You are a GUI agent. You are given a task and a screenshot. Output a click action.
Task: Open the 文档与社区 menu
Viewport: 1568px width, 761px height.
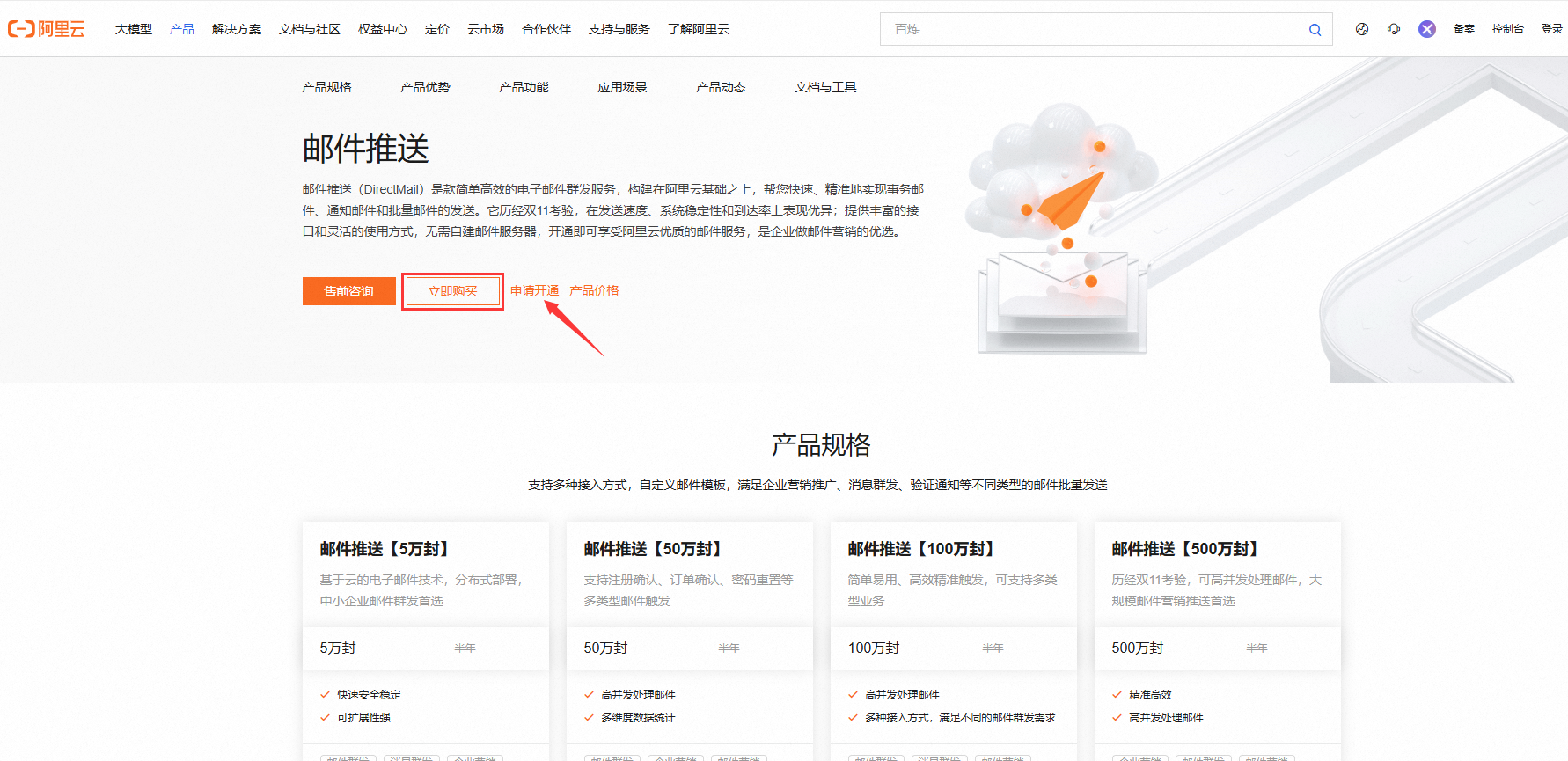pyautogui.click(x=310, y=29)
